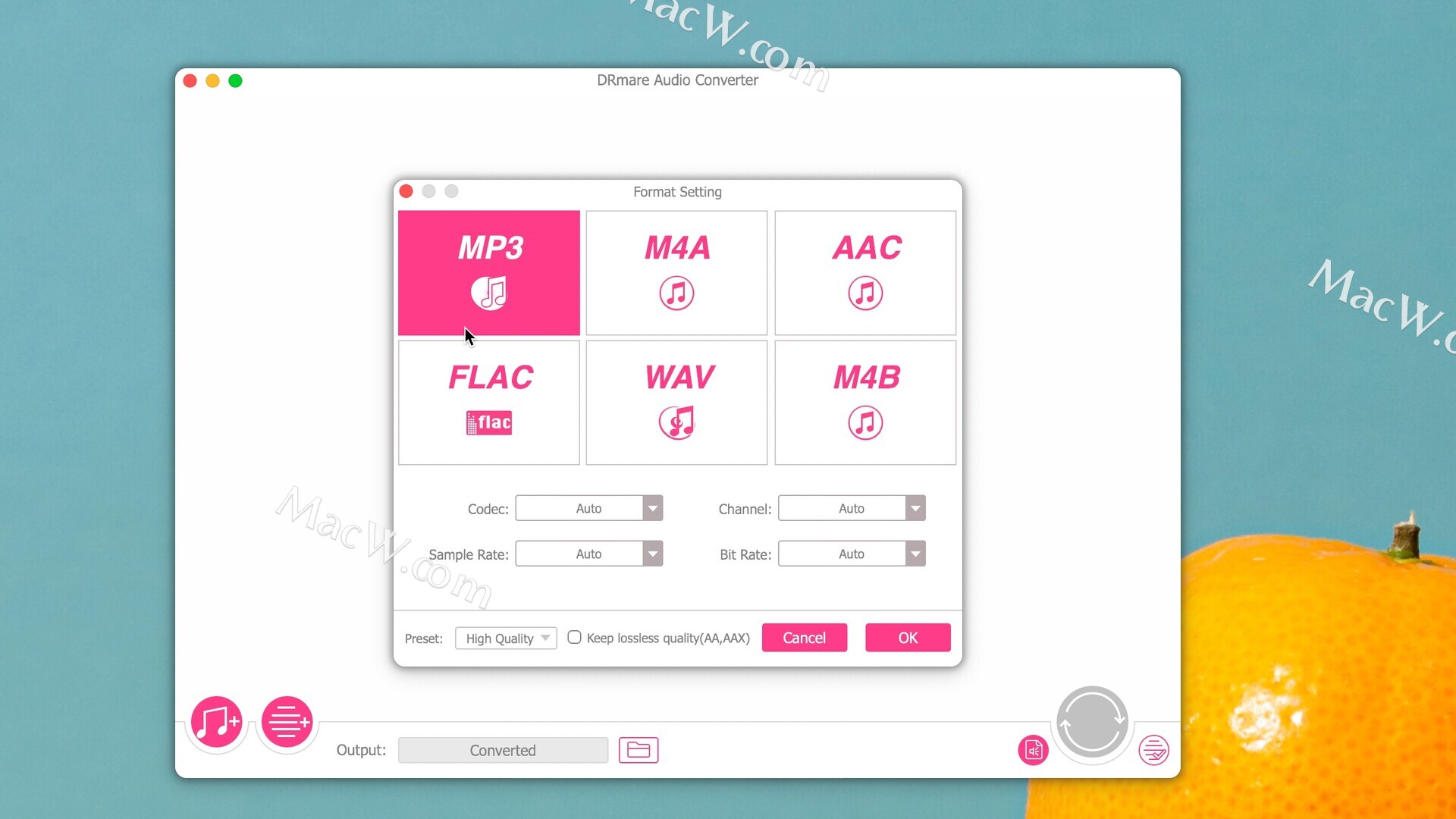Select the MP3 format tile
Image resolution: width=1456 pixels, height=819 pixels.
click(489, 273)
